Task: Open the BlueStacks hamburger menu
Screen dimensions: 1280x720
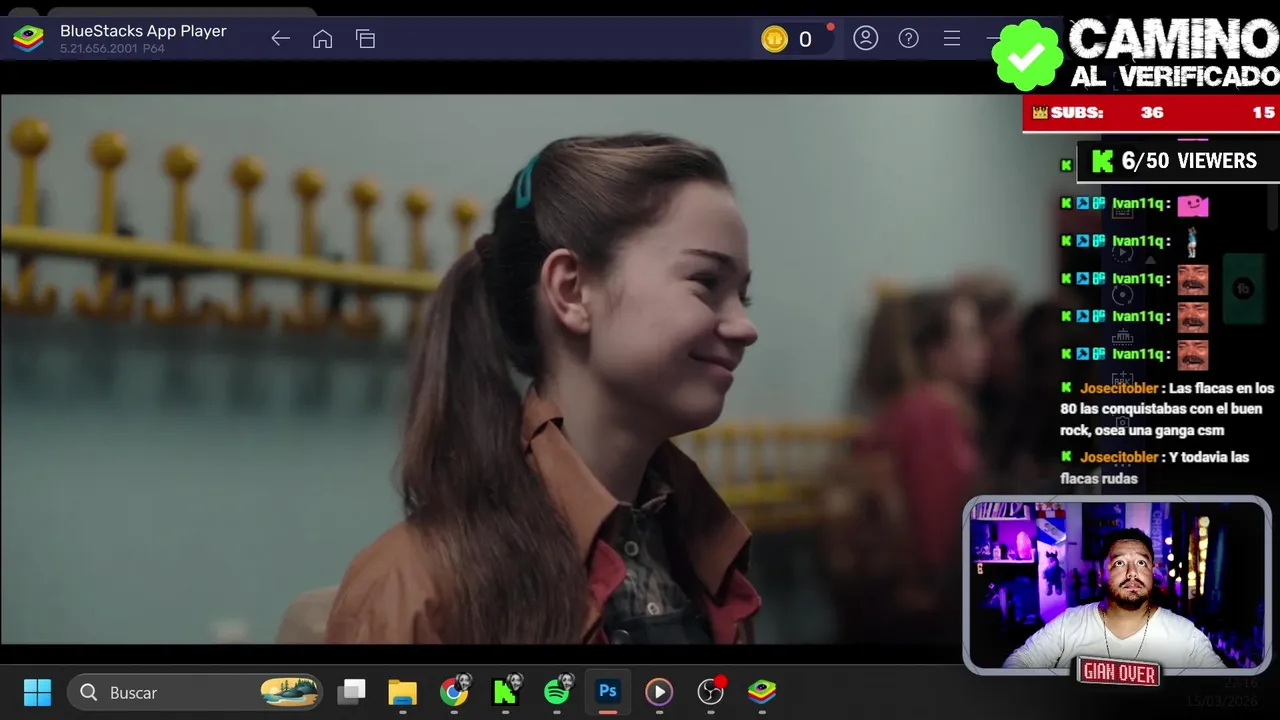Action: tap(952, 38)
